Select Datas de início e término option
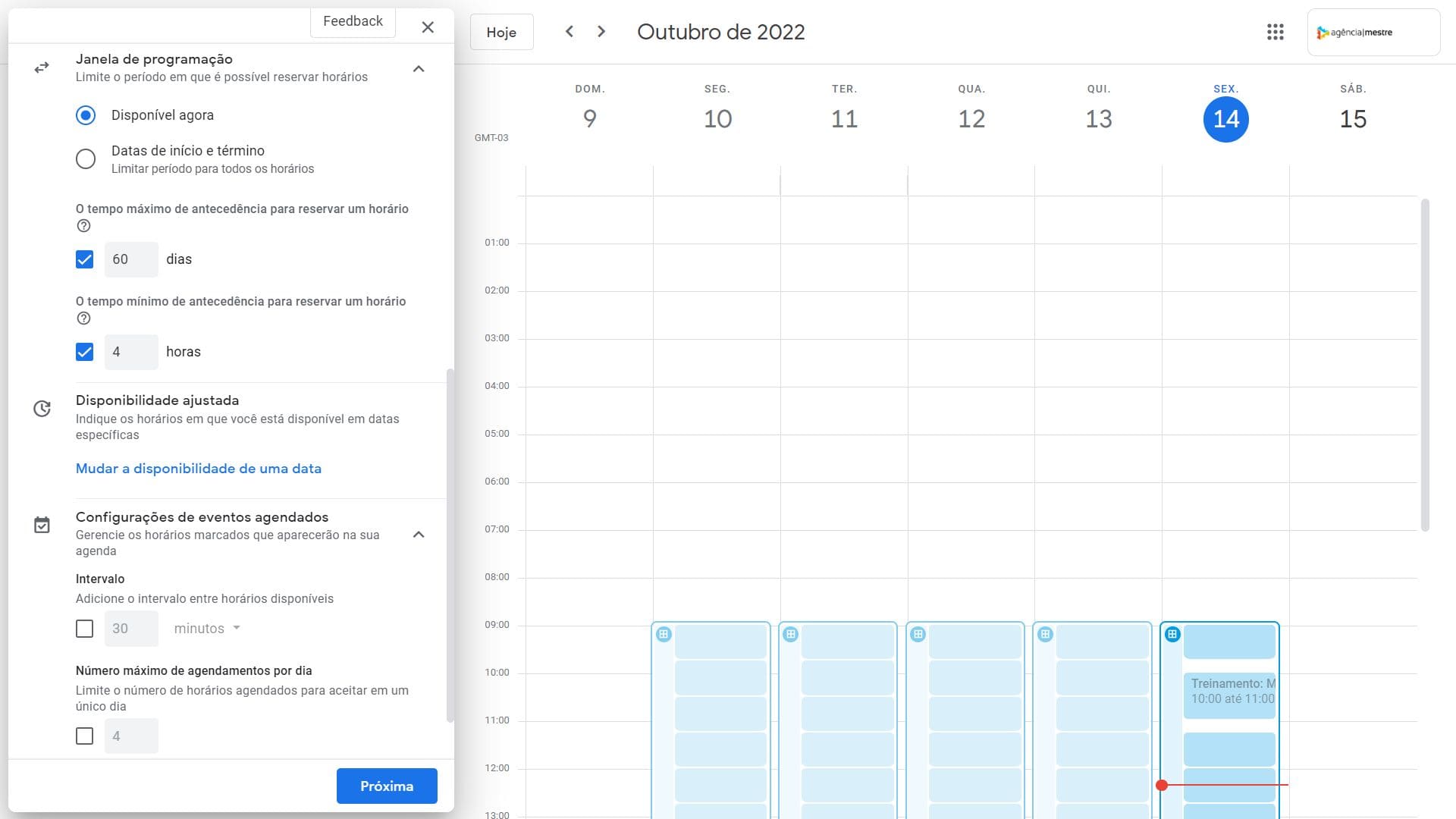Viewport: 1456px width, 819px height. tap(86, 159)
